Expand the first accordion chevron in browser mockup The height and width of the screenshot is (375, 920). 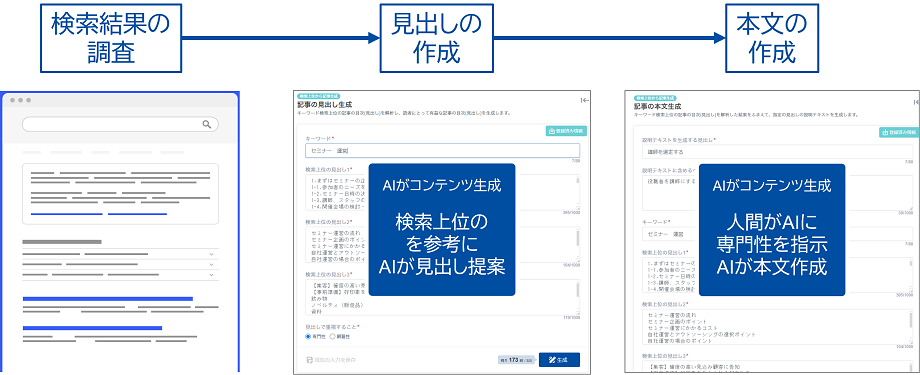point(211,254)
